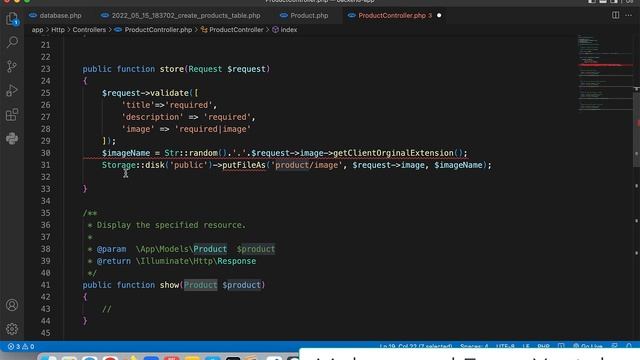Change indentation via 'Spaces: 4'
The width and height of the screenshot is (640, 360).
[474, 347]
